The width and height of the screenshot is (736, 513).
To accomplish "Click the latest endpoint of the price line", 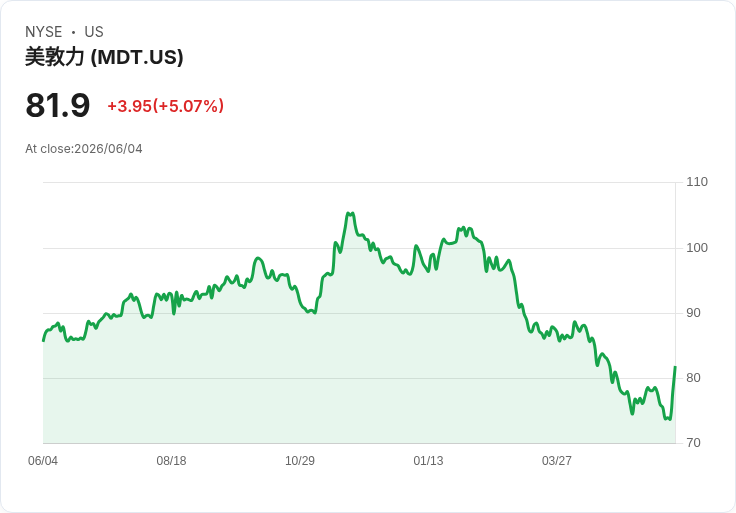I will (675, 367).
